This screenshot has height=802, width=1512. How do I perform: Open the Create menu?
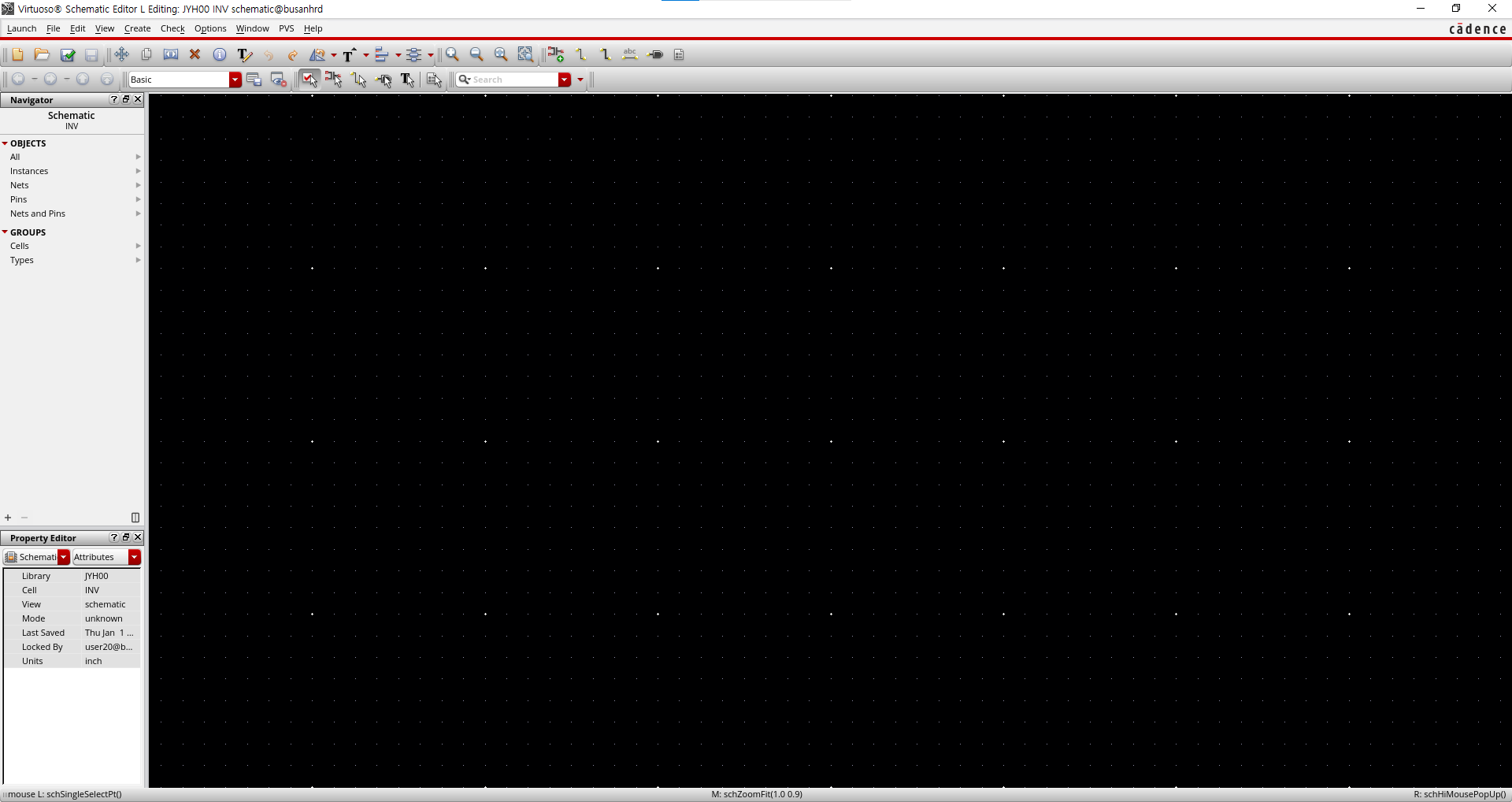[x=137, y=28]
